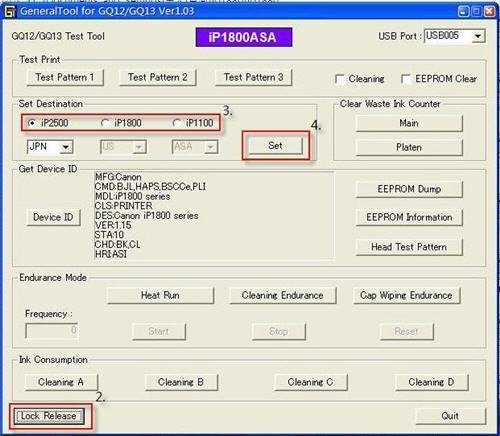
Task: Clear the Platen waste ink counter
Action: pos(409,147)
